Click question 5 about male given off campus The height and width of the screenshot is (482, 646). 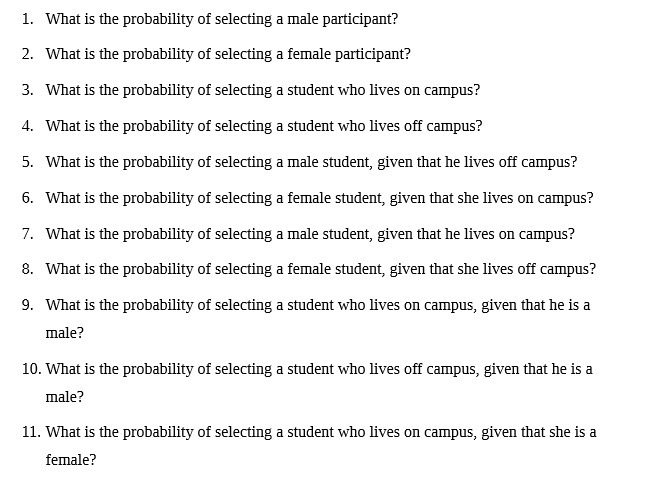click(x=311, y=162)
